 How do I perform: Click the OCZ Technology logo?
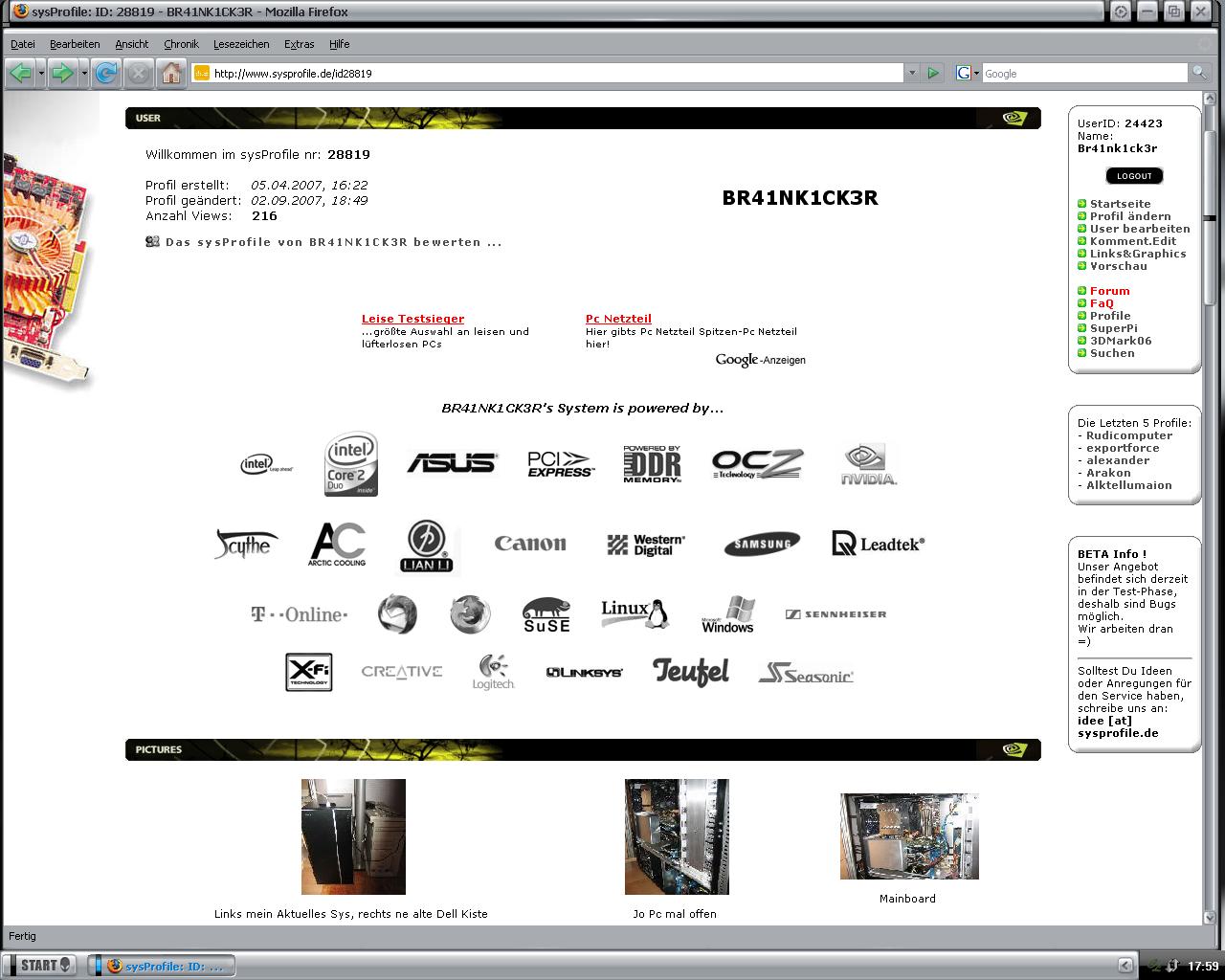coord(757,464)
